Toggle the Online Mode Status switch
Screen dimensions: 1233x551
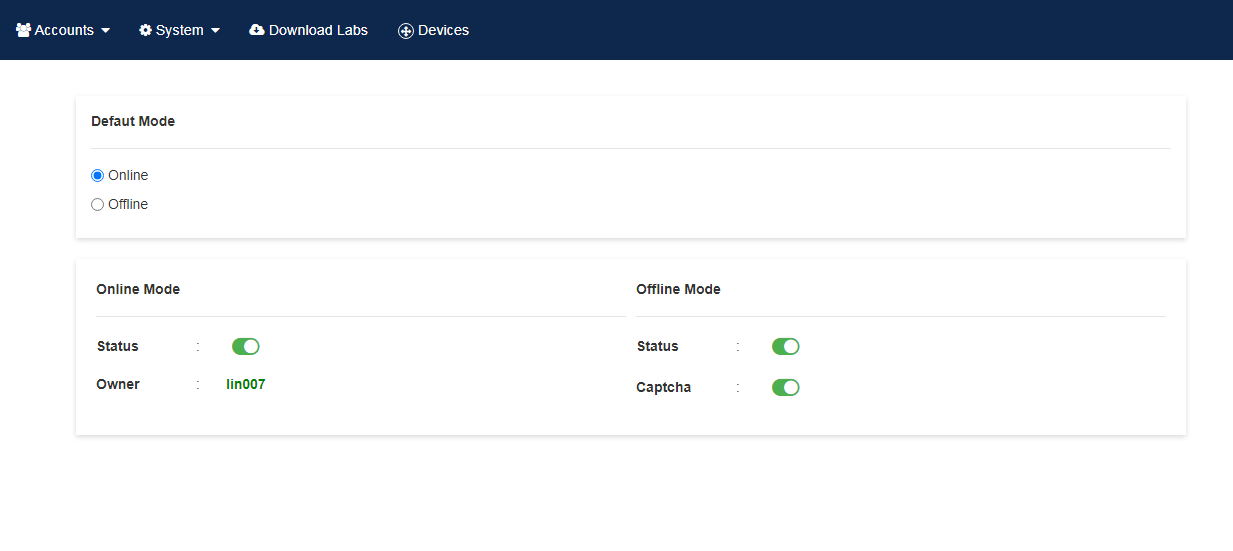coord(246,346)
